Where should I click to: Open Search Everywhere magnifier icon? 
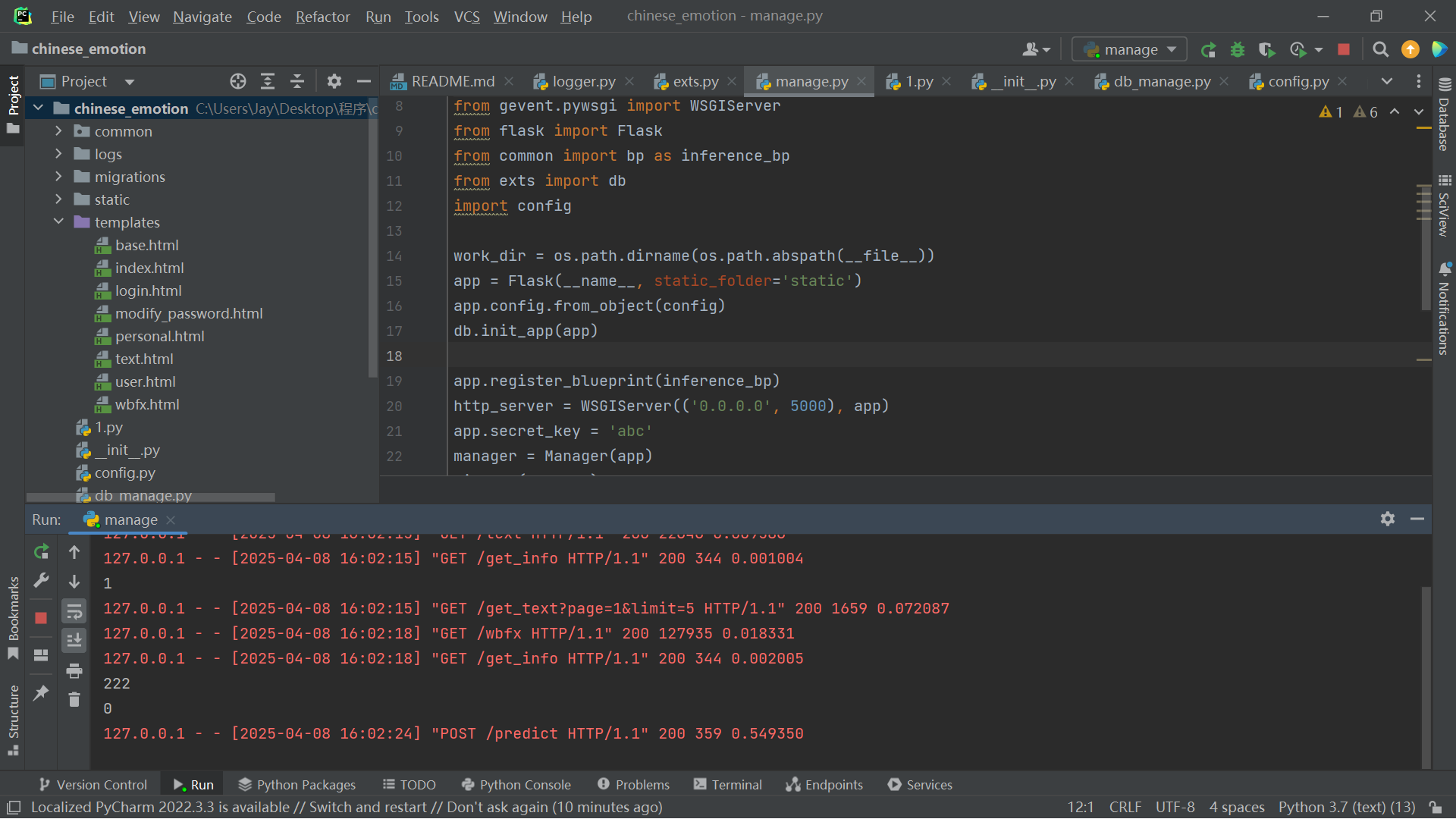pos(1381,50)
